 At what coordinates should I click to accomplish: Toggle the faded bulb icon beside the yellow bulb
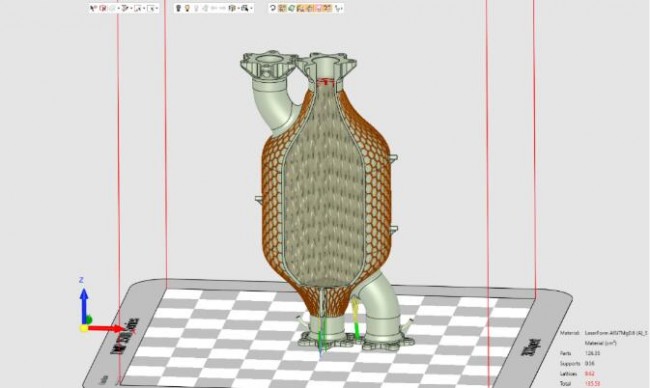196,8
